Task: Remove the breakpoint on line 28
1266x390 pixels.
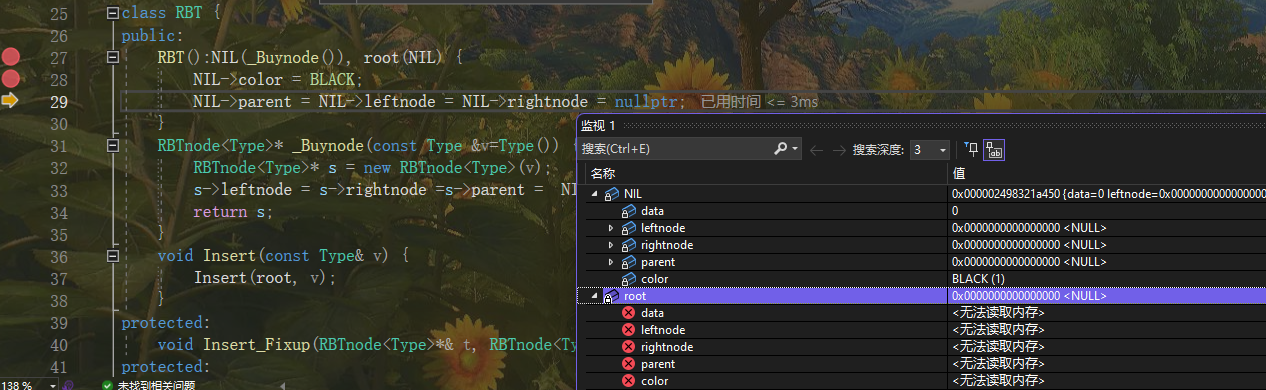Action: click(11, 79)
